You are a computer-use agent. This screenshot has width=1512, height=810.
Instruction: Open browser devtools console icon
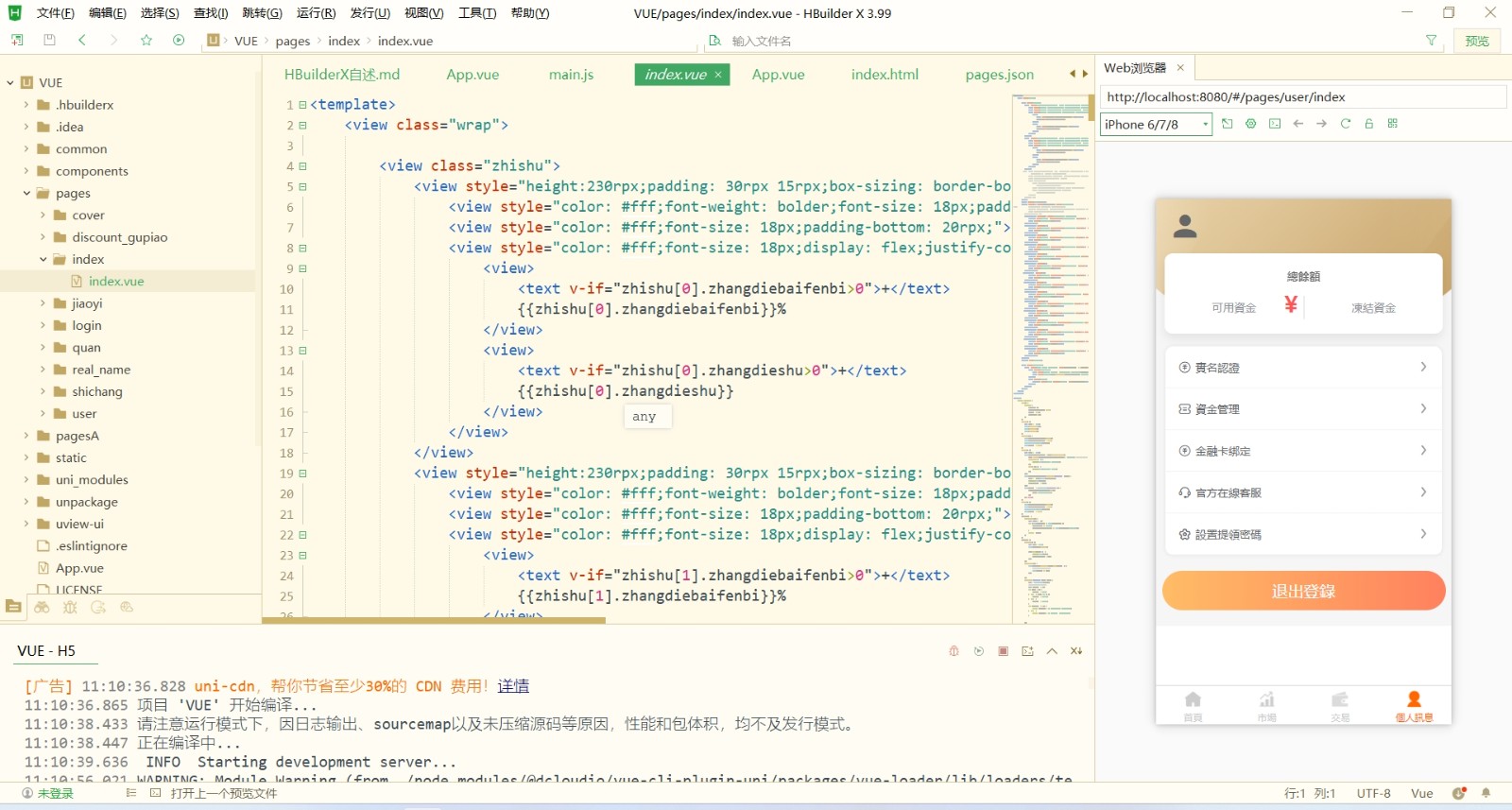point(1275,124)
